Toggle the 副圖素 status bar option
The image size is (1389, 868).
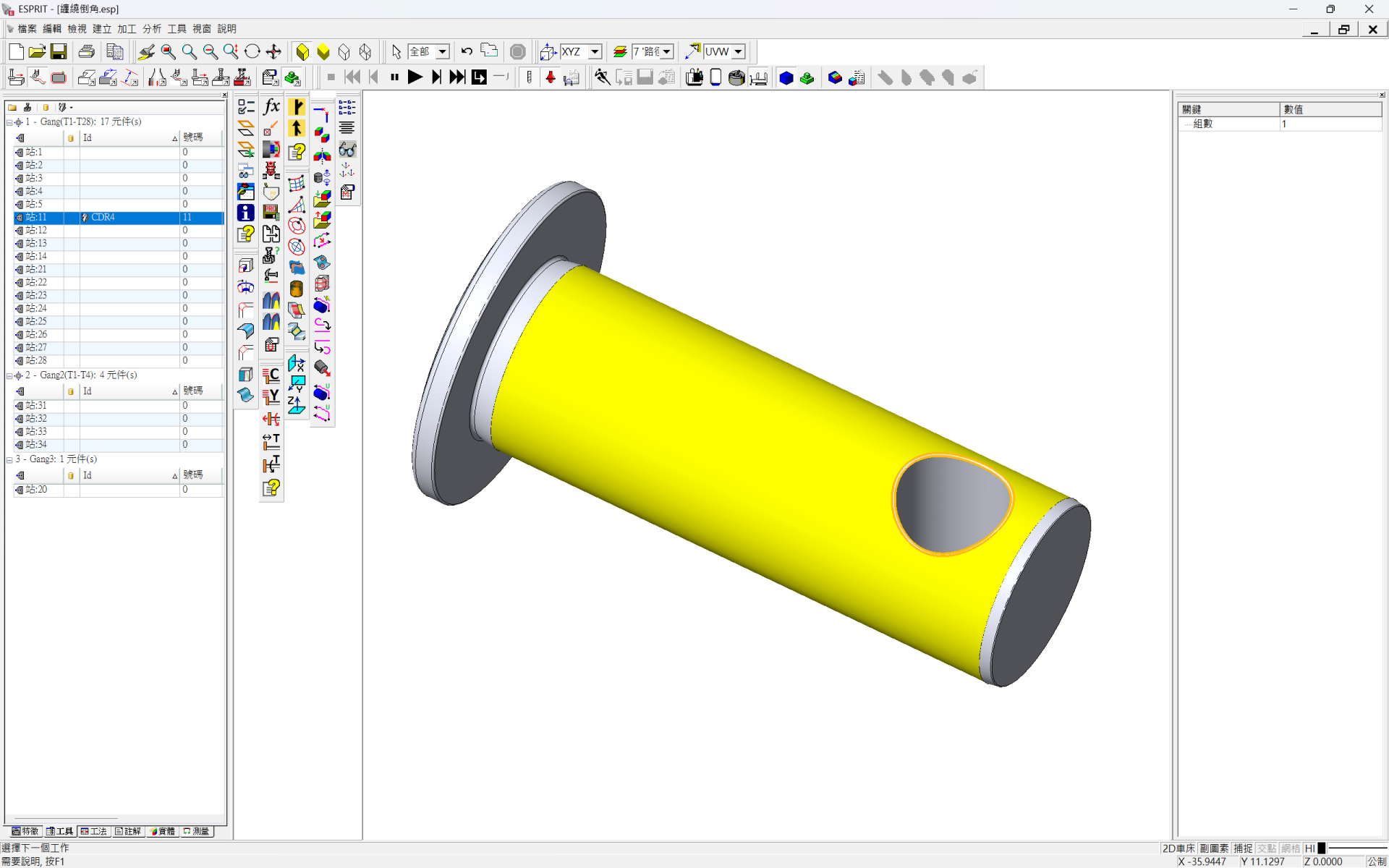(x=1213, y=848)
